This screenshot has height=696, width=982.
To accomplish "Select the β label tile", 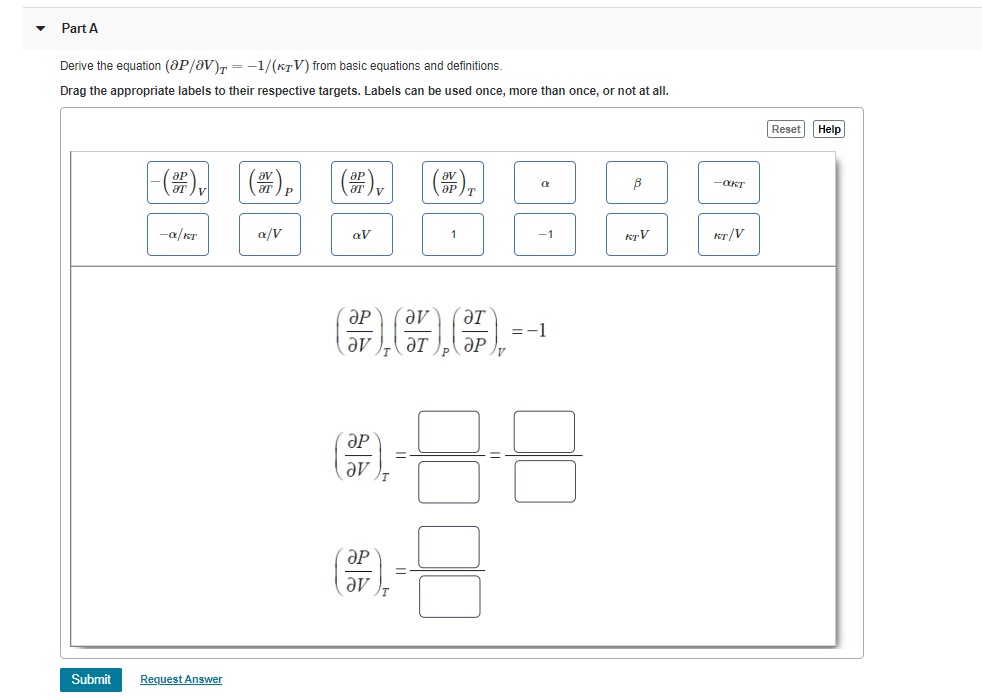I will [x=637, y=182].
